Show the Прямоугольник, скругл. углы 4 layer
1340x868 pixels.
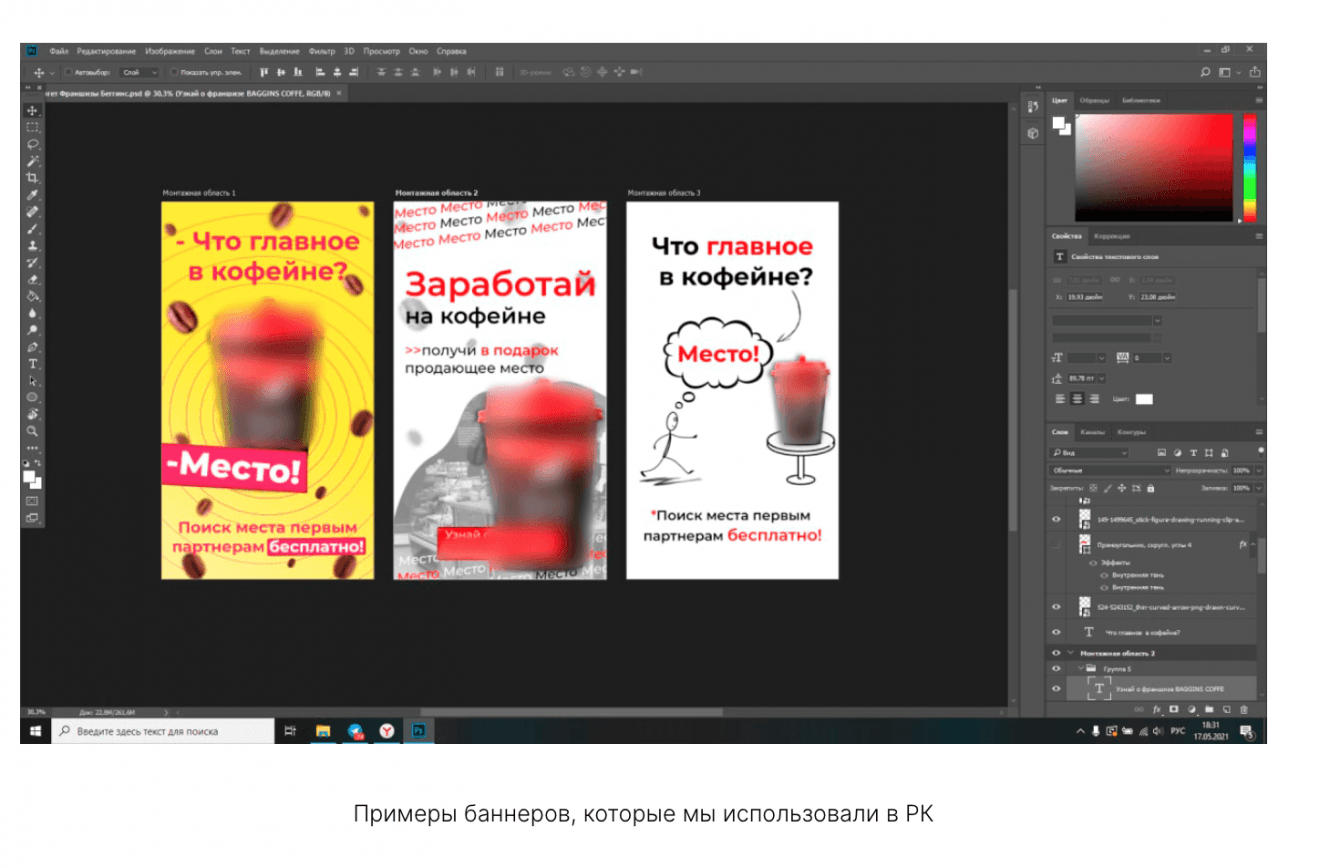point(1056,545)
